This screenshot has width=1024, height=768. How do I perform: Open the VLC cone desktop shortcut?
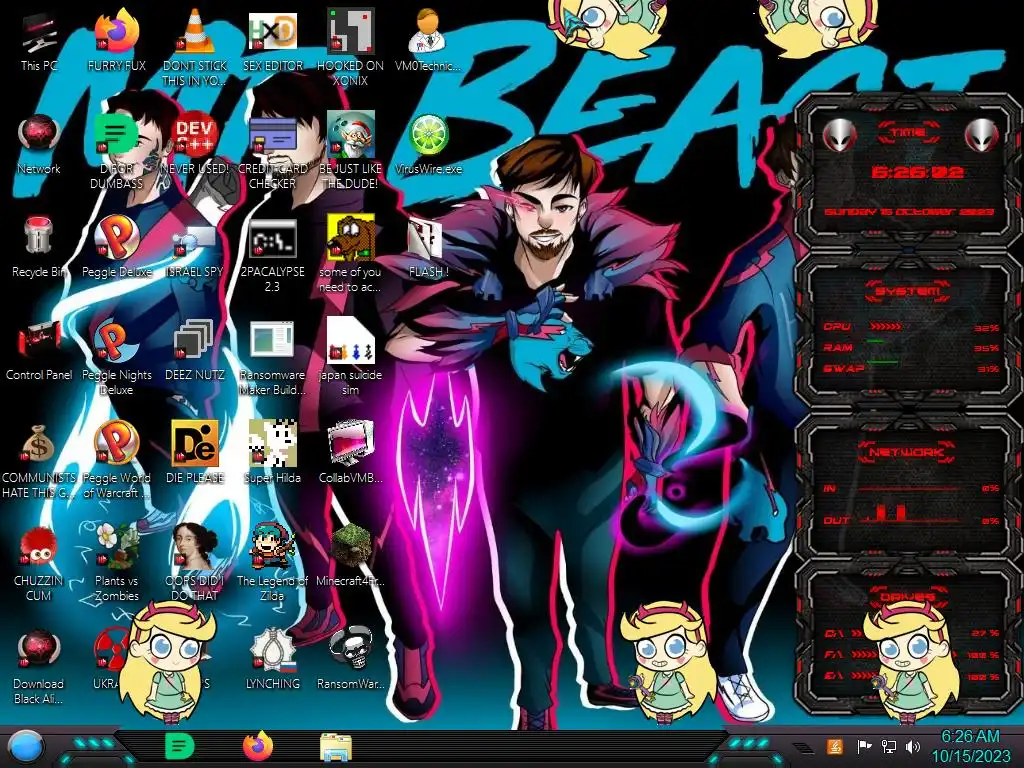tap(195, 47)
